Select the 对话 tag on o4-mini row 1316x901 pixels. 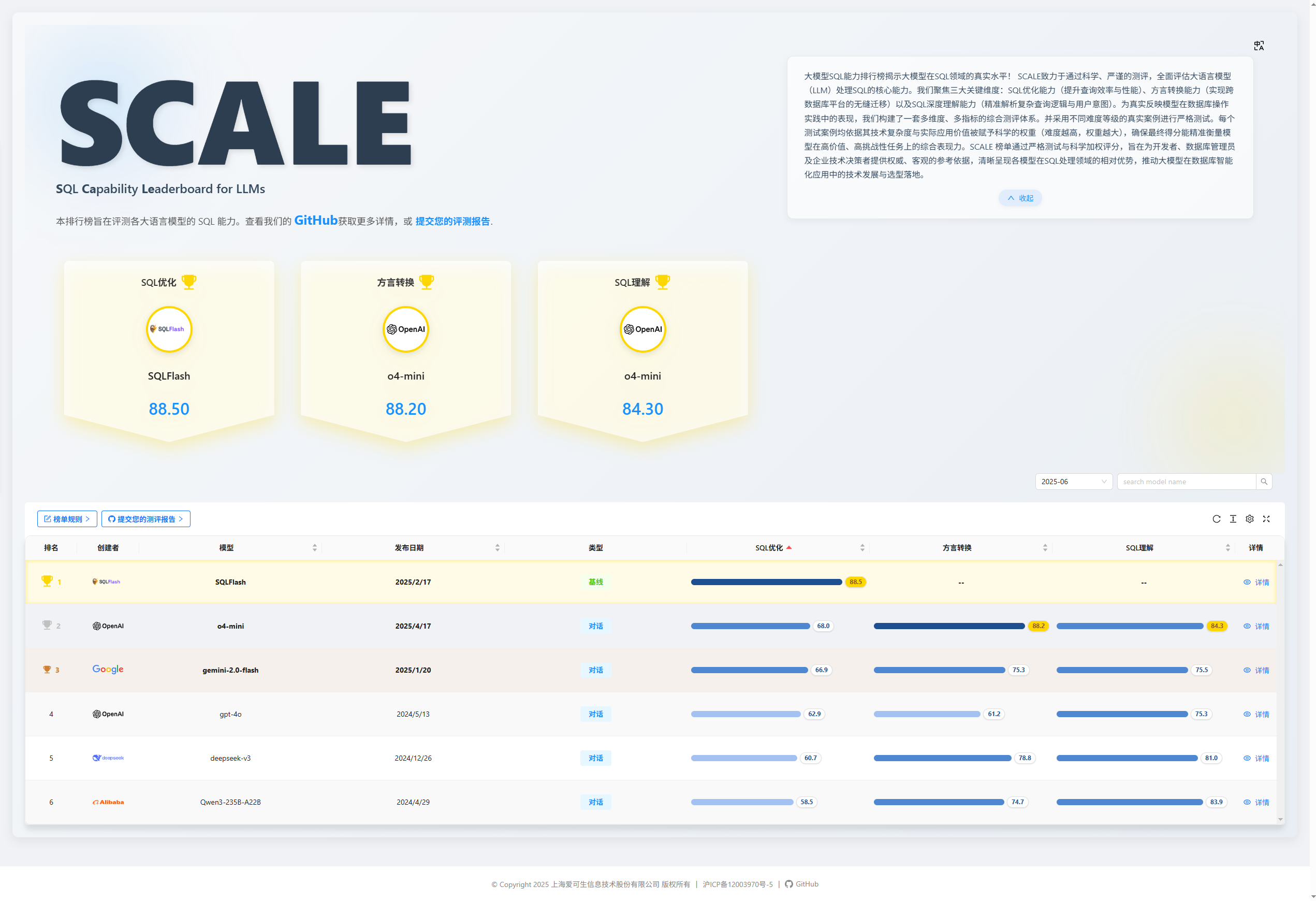point(595,626)
